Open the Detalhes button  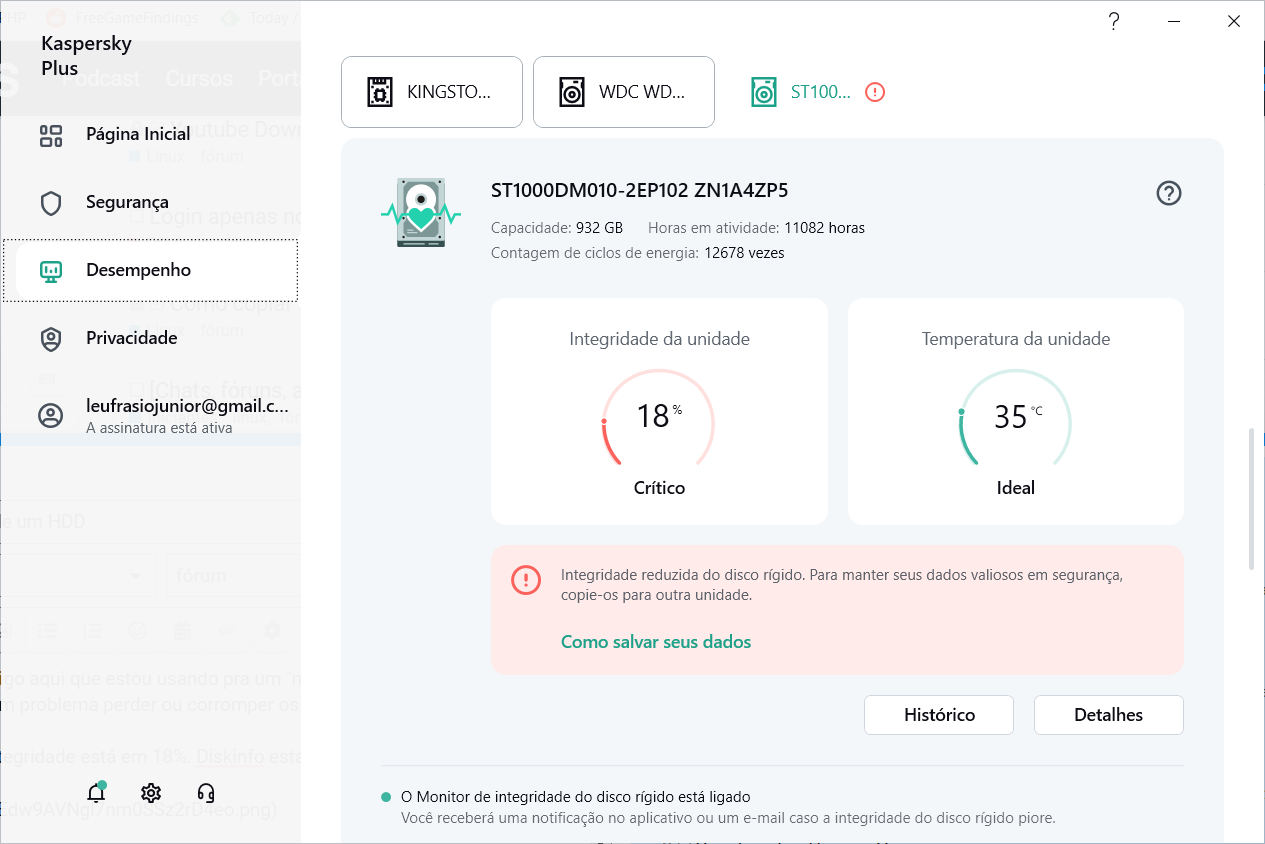(1109, 715)
